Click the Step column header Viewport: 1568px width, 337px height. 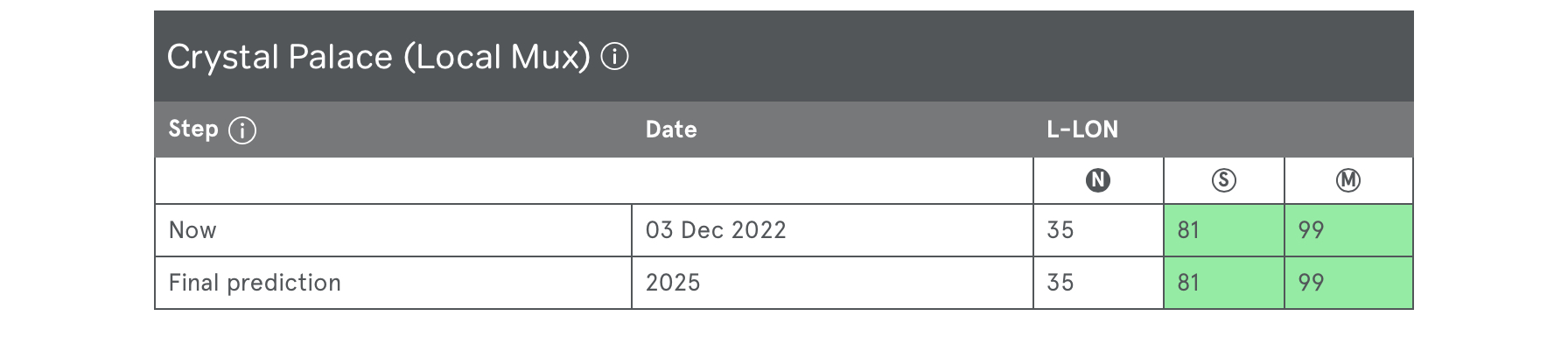pyautogui.click(x=192, y=130)
